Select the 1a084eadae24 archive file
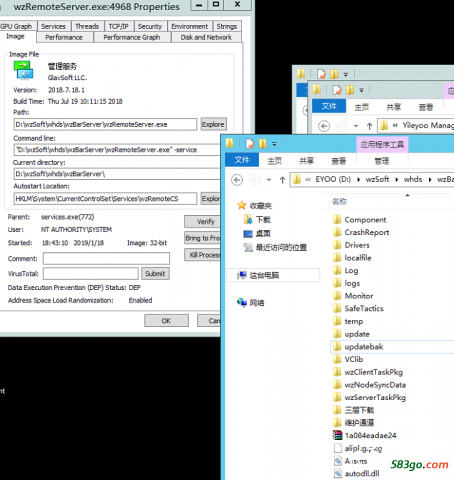 pyautogui.click(x=365, y=435)
